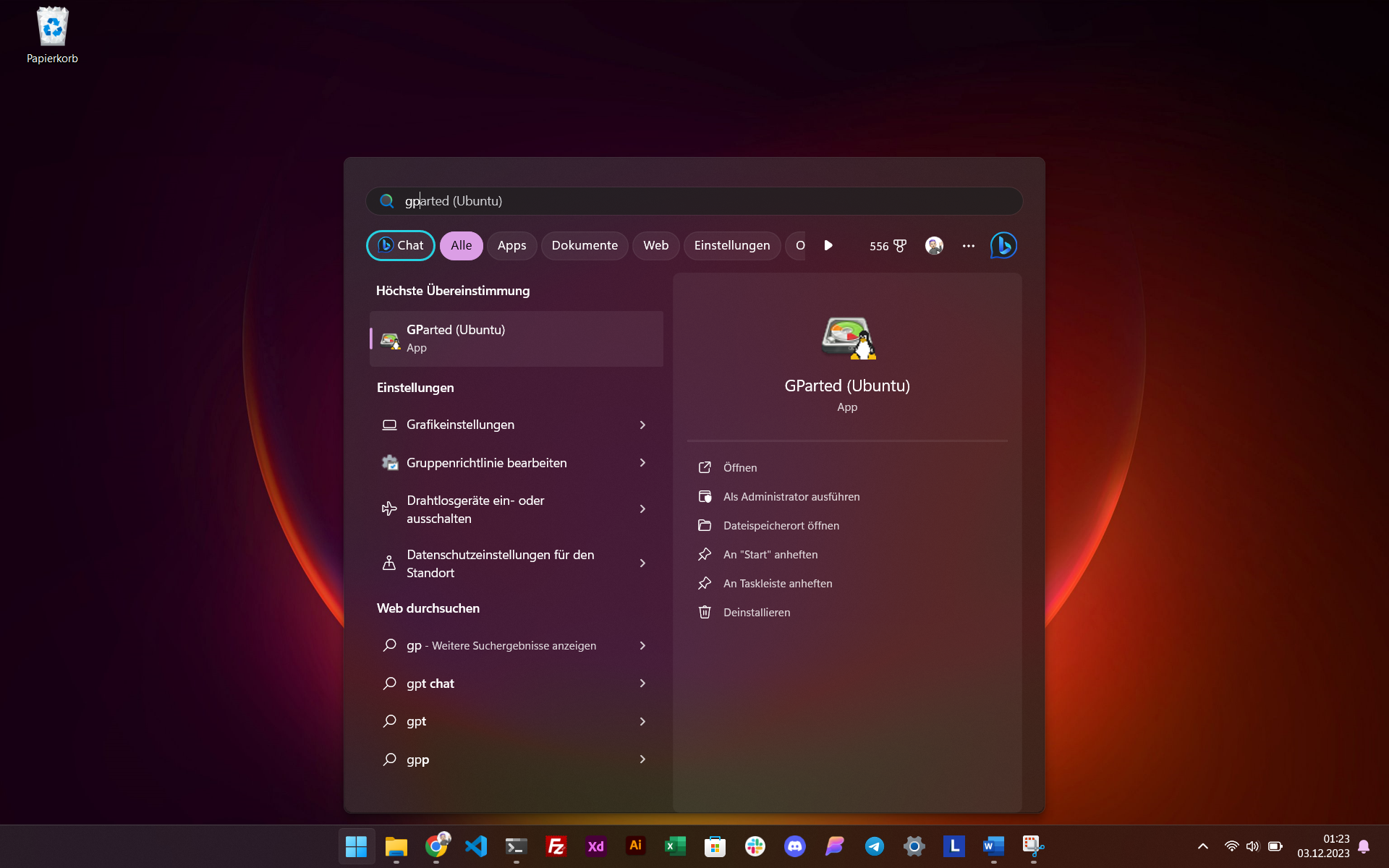This screenshot has height=868, width=1389.
Task: Mute audio via the speaker tray icon
Action: [1252, 846]
